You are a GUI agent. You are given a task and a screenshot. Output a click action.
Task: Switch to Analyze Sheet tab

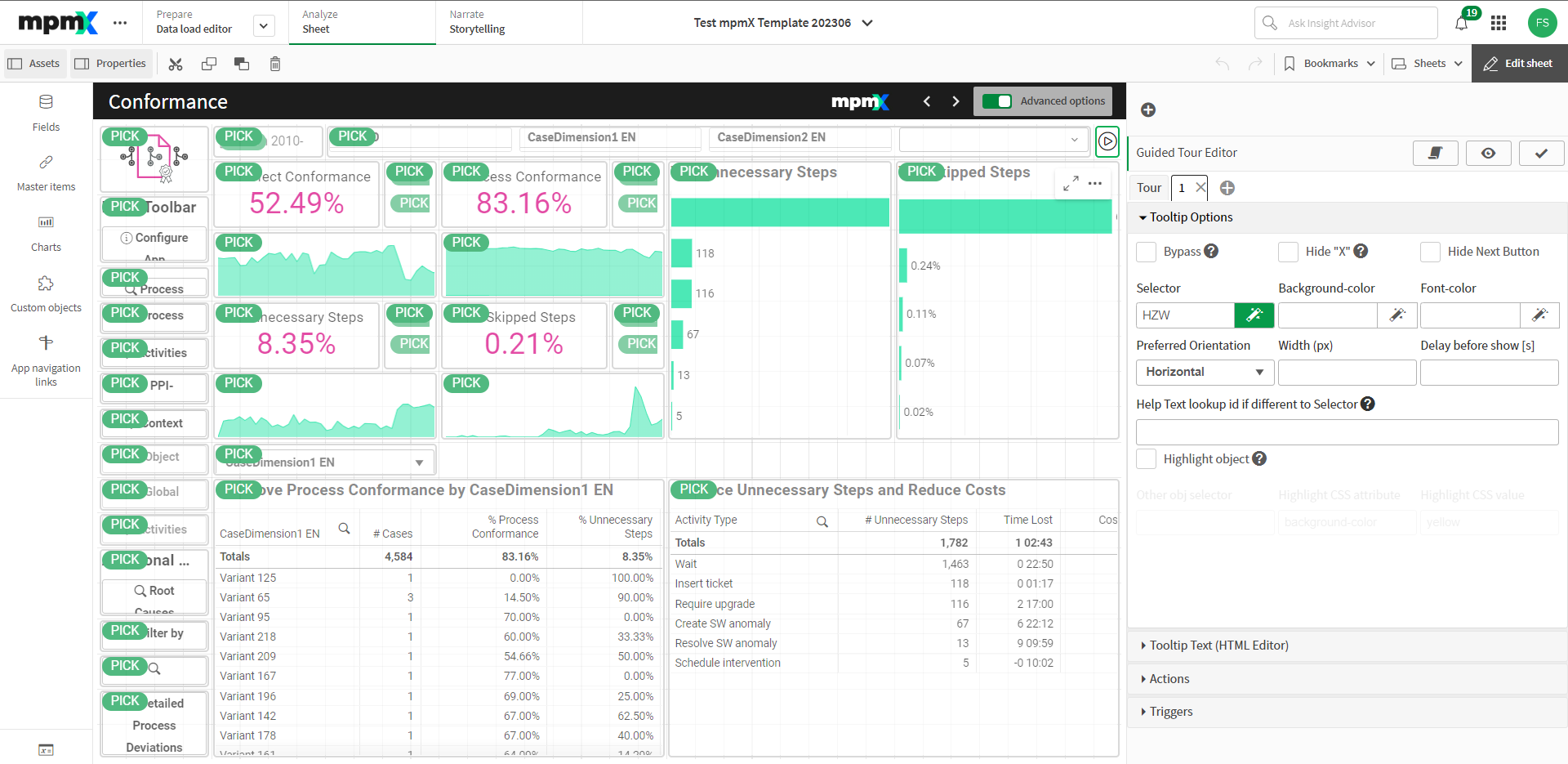click(362, 22)
